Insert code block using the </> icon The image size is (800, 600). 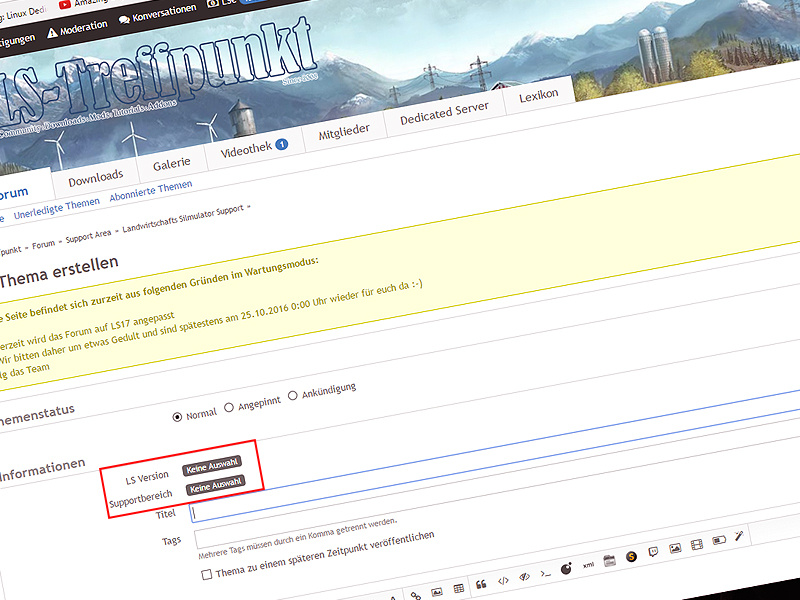504,580
